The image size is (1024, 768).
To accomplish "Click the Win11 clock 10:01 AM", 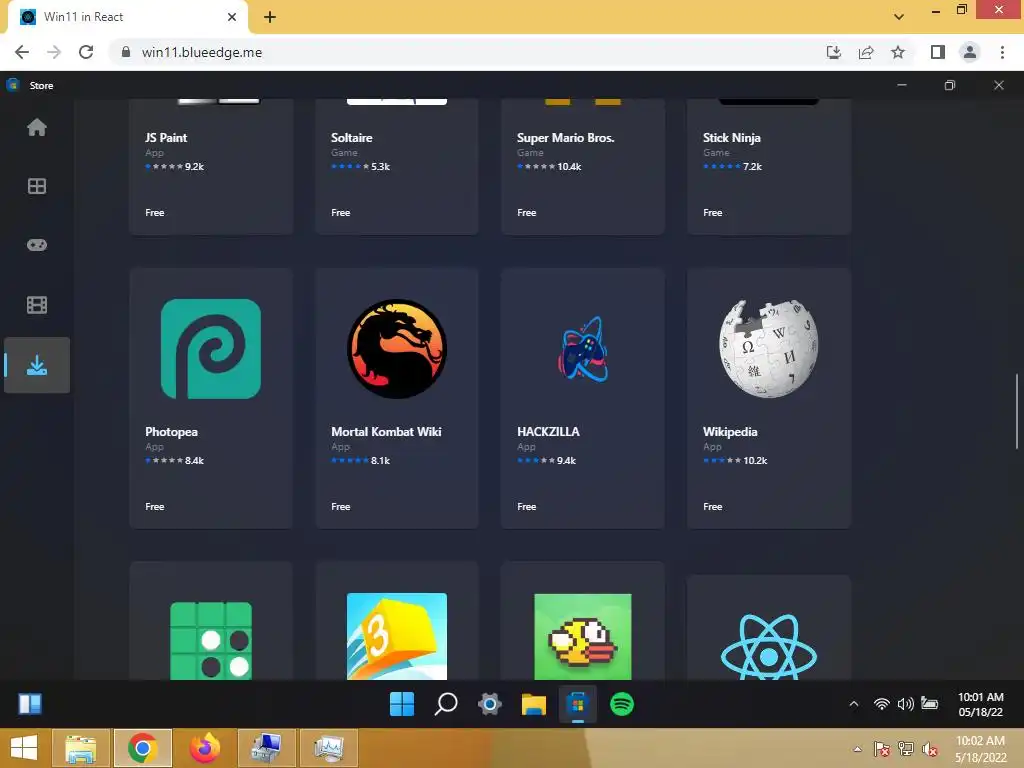I will tap(980, 697).
